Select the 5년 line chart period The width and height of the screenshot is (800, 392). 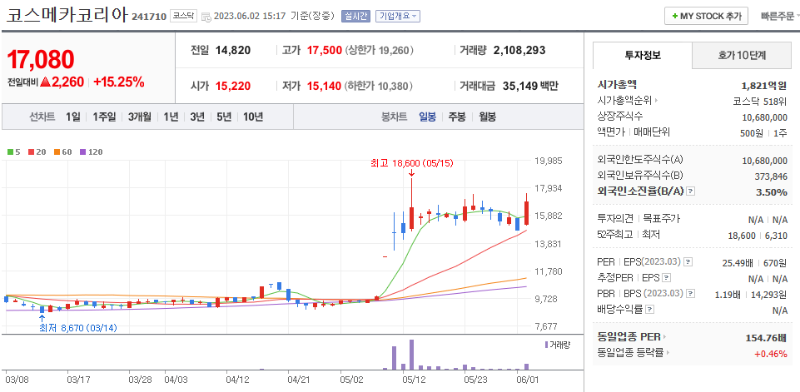[223, 117]
